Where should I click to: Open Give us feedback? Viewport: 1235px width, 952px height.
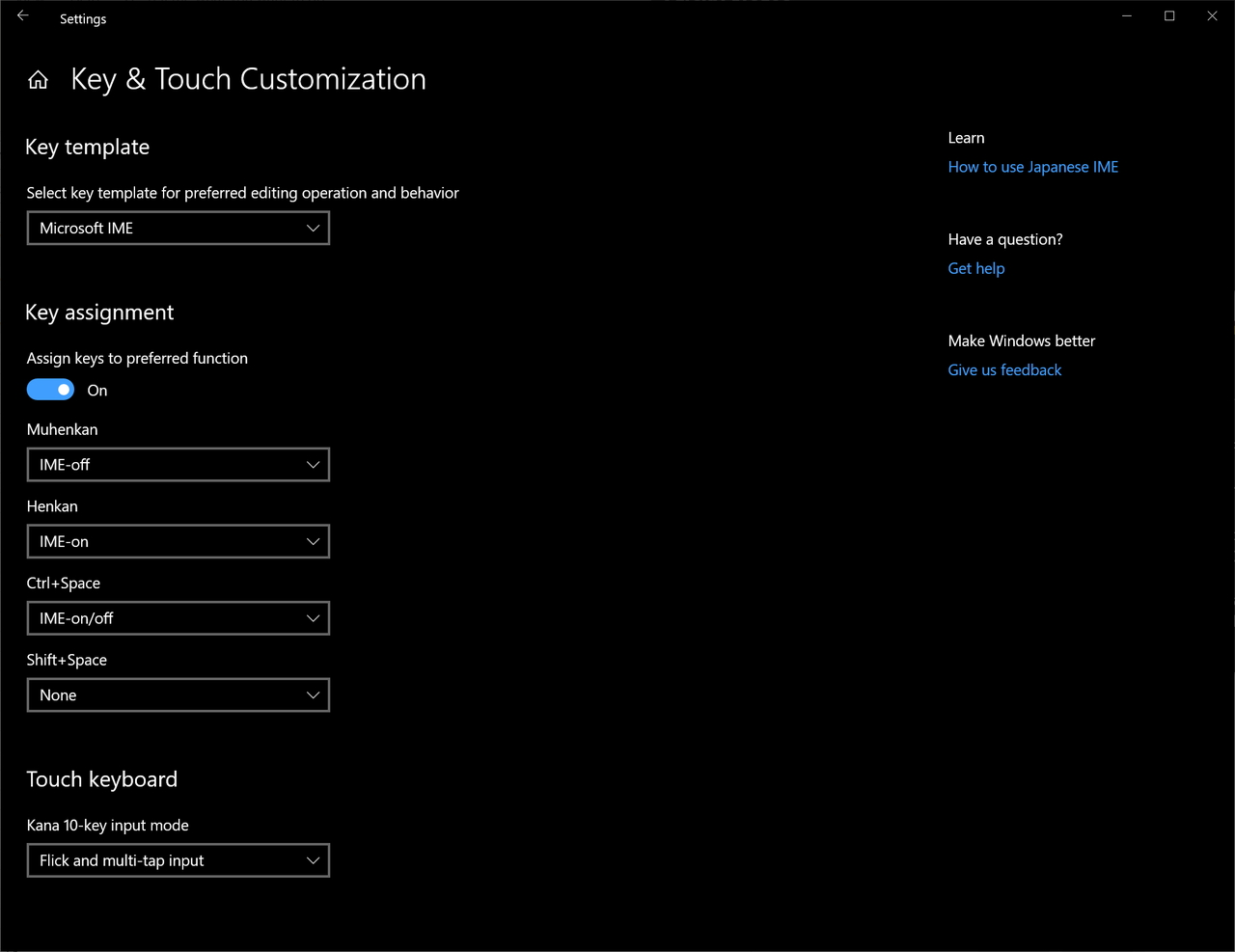coord(1004,369)
